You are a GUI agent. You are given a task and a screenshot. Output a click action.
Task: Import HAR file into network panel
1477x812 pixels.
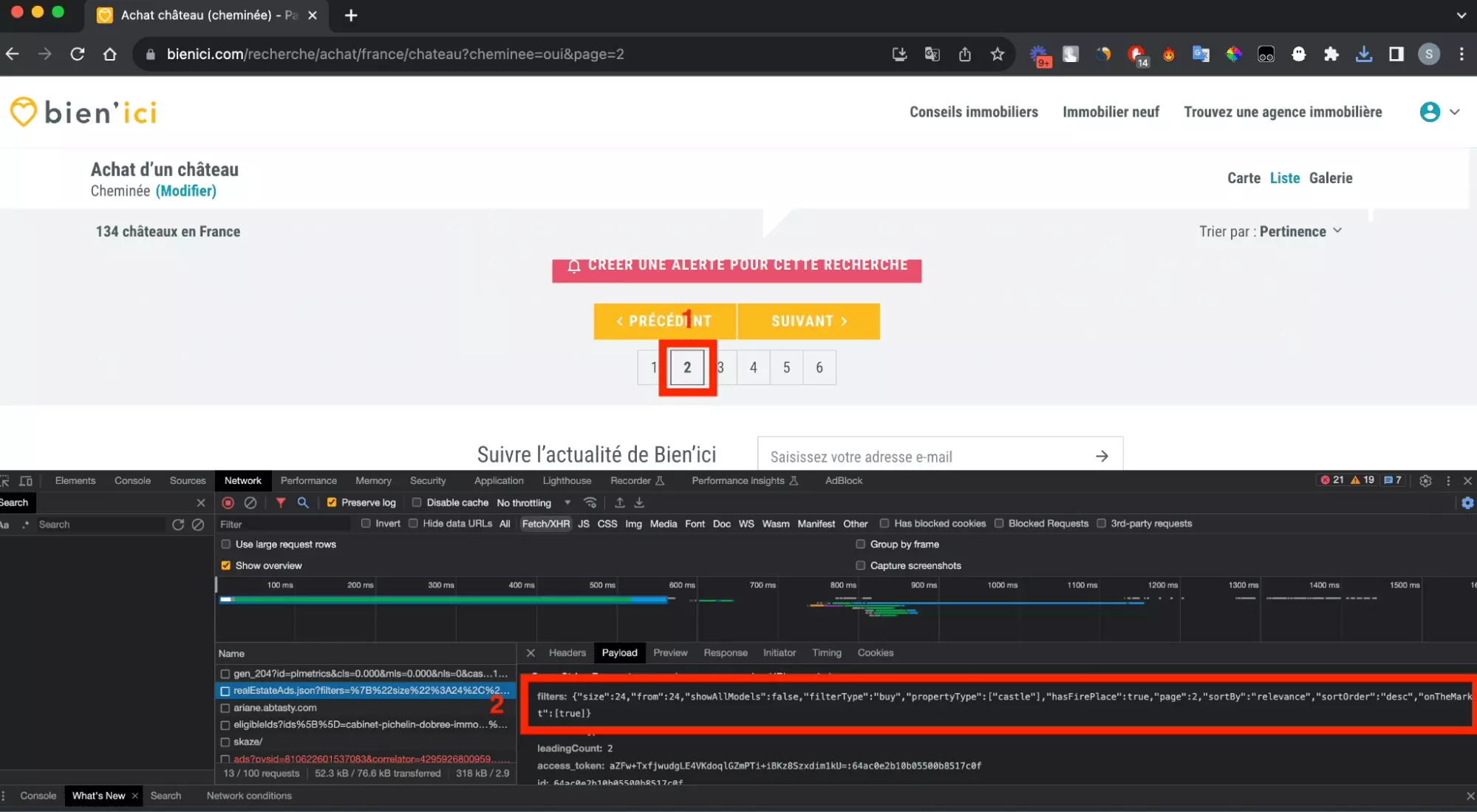(619, 502)
